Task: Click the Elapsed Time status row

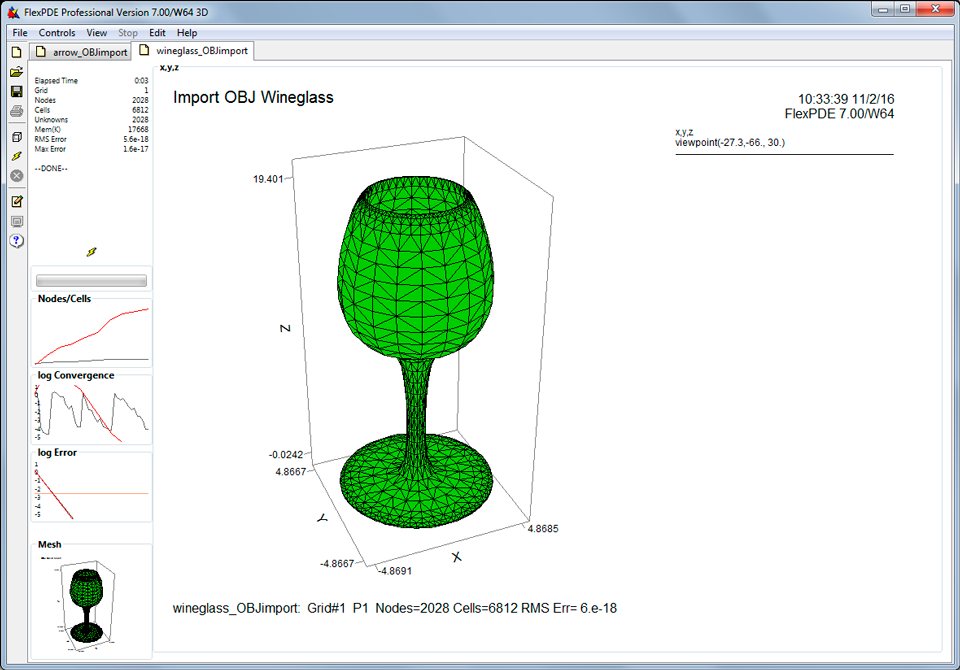Action: (91, 81)
